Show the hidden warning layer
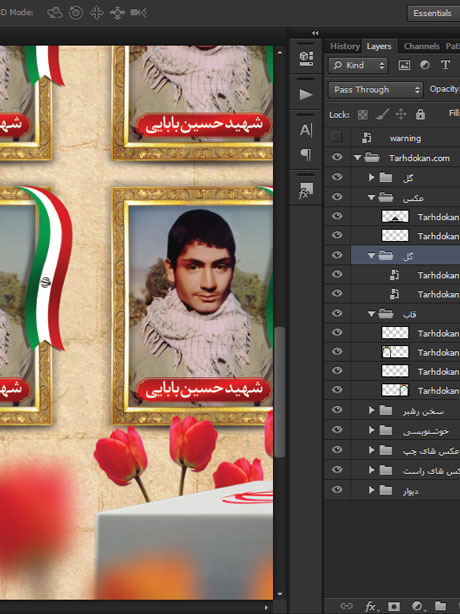 click(x=337, y=137)
